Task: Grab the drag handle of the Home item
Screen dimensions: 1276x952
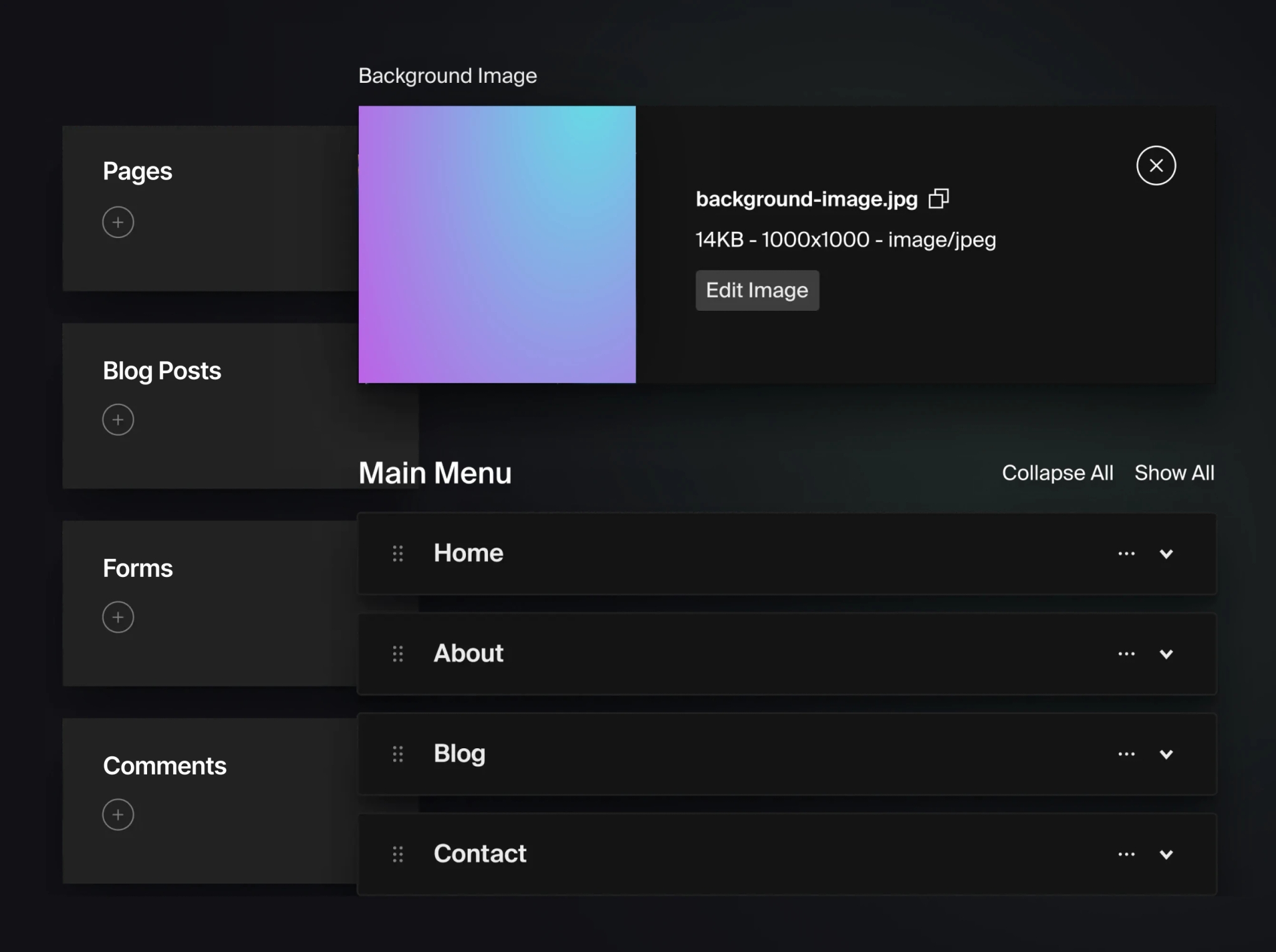Action: pos(398,553)
